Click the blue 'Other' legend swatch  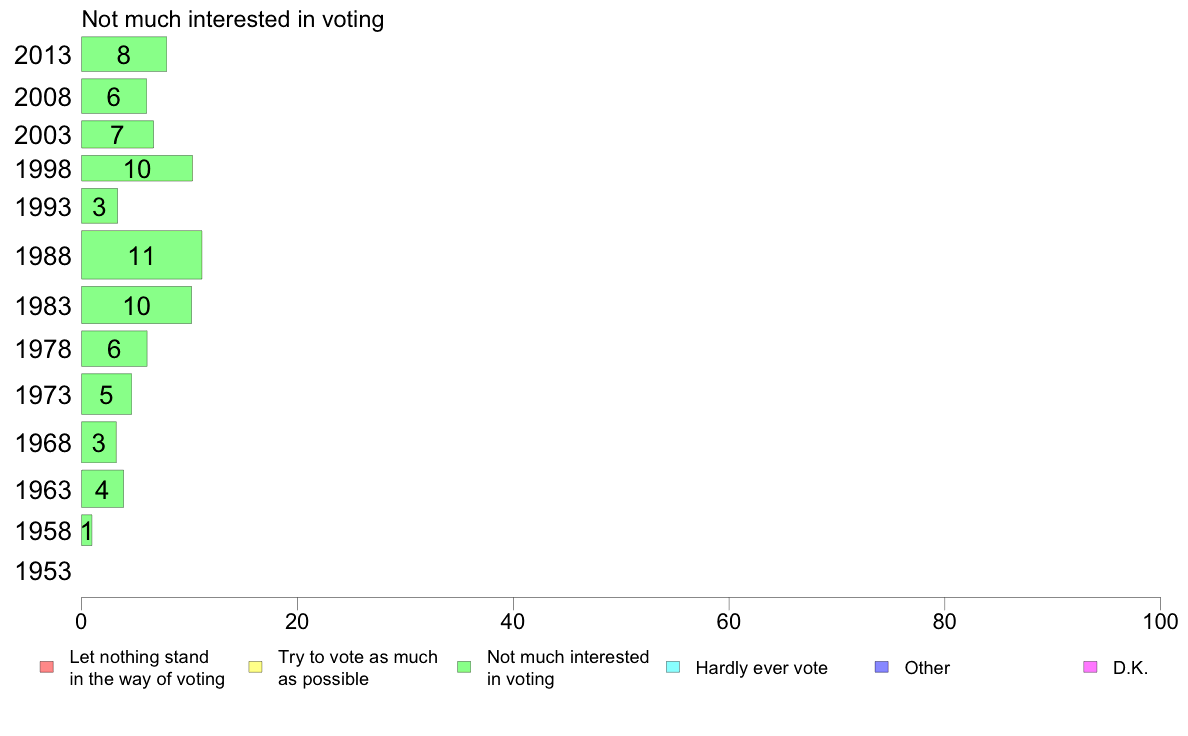(882, 667)
